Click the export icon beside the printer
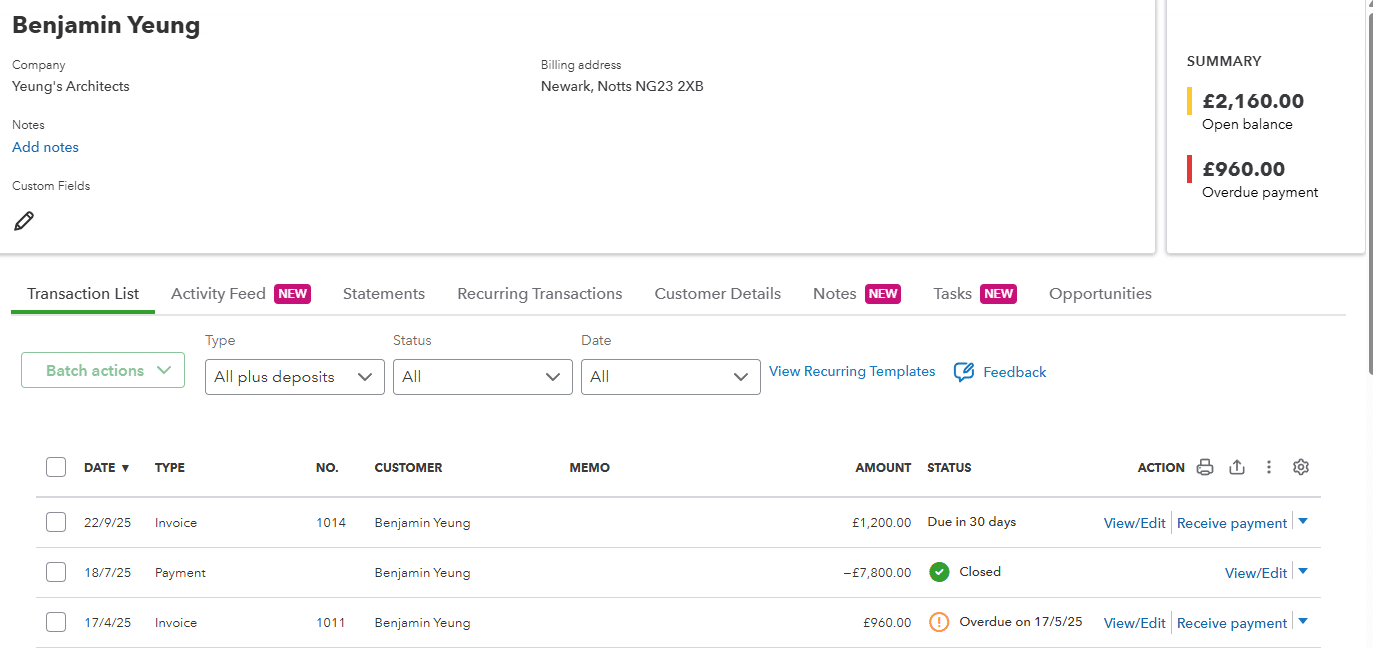This screenshot has height=648, width=1373. (x=1237, y=467)
